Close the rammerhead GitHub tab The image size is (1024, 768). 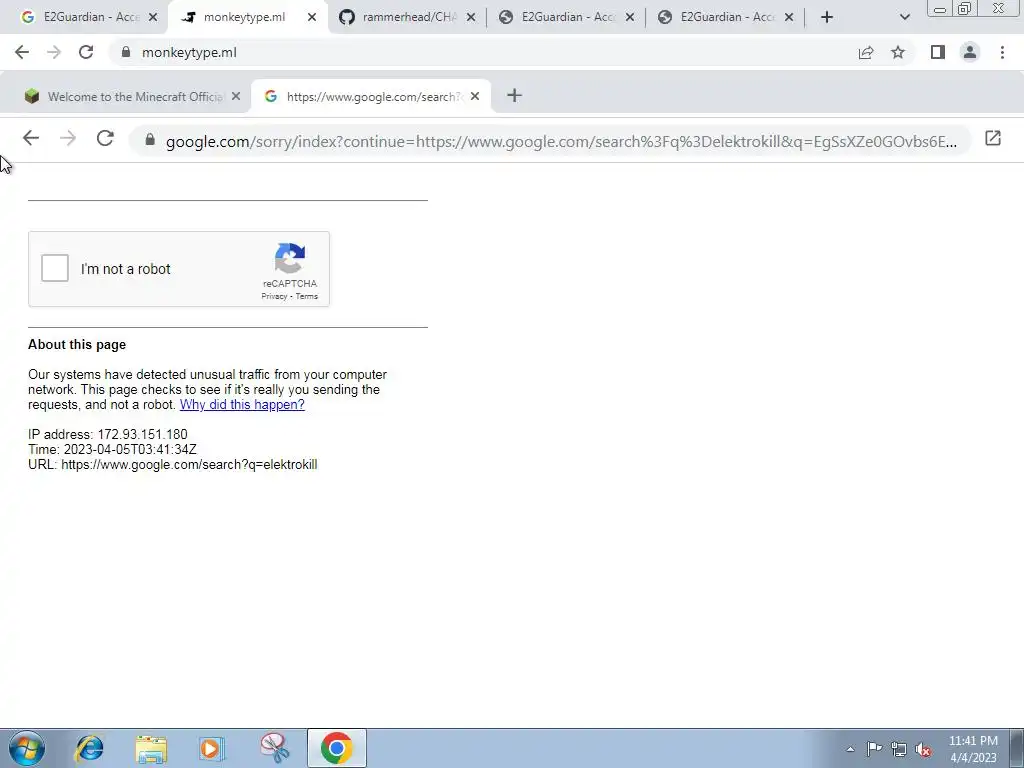pos(471,17)
